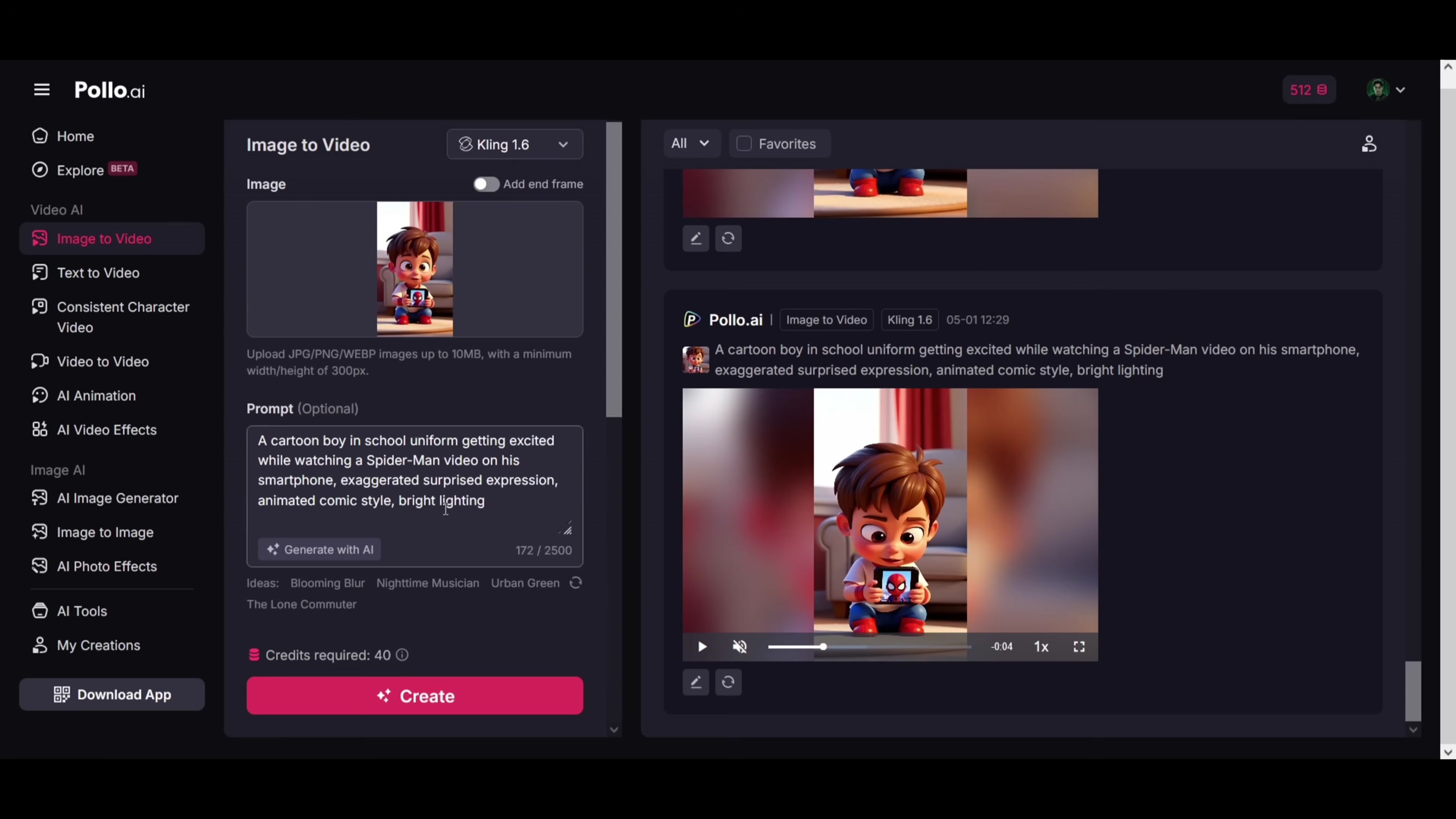This screenshot has width=1456, height=819.
Task: Click into the Prompt text area
Action: click(415, 480)
